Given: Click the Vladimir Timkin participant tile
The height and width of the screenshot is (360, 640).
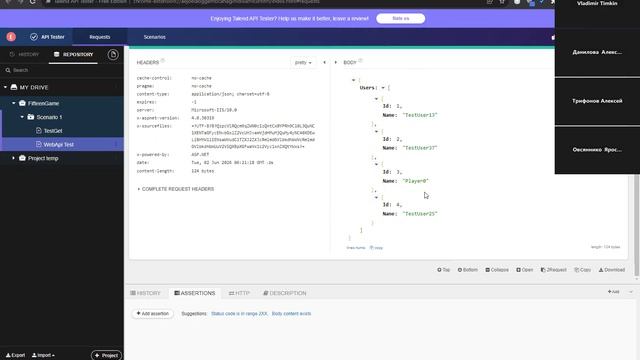Looking at the screenshot, I should [x=597, y=14].
